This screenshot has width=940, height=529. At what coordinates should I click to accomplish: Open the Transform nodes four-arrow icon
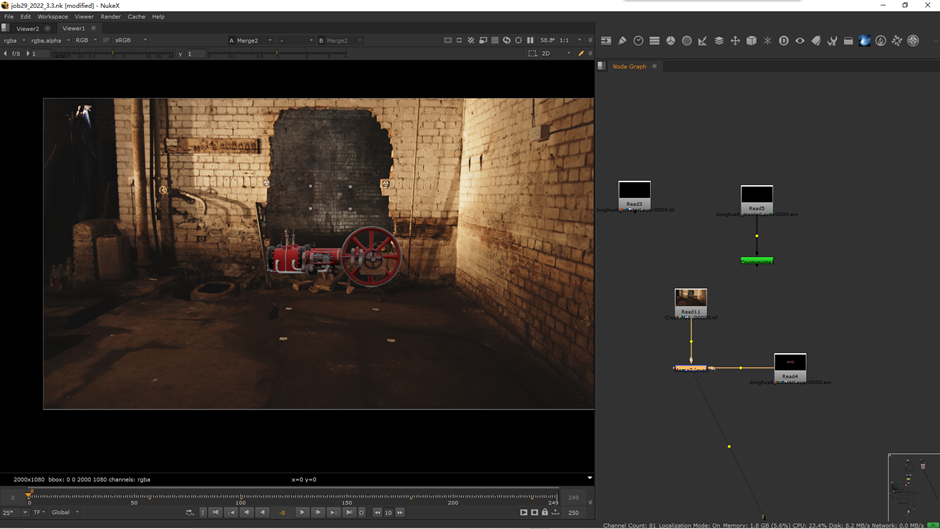[x=735, y=41]
